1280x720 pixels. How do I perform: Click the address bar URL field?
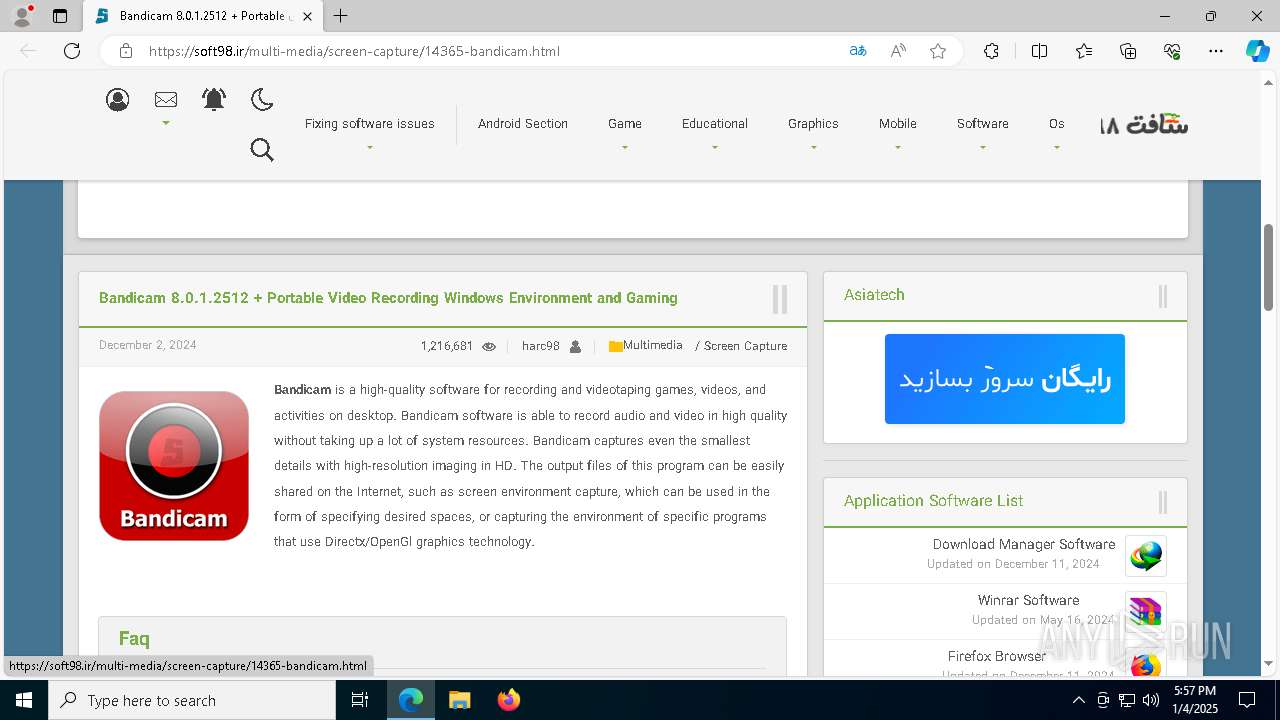click(490, 51)
